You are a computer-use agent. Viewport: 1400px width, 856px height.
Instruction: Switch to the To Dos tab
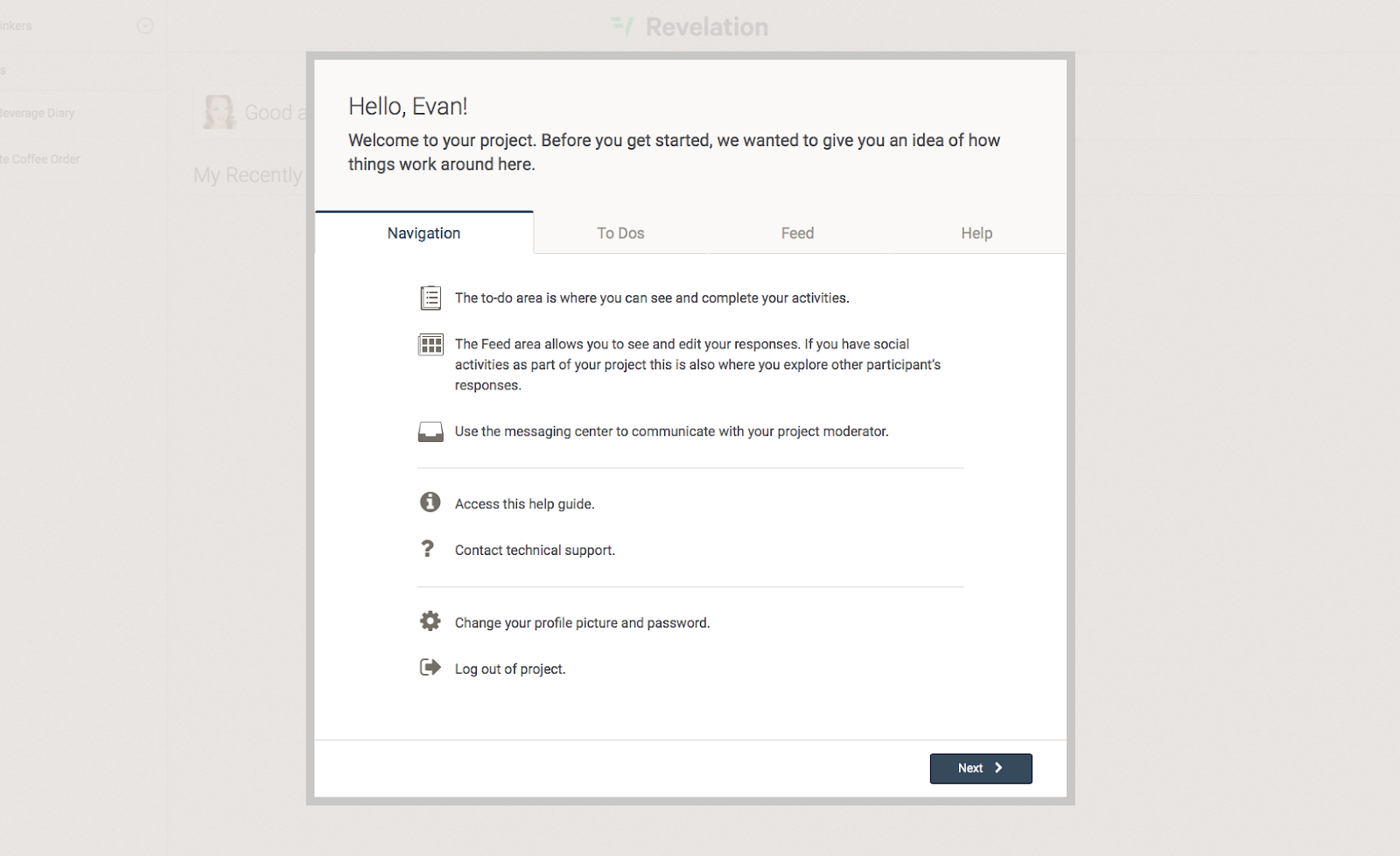pos(620,233)
